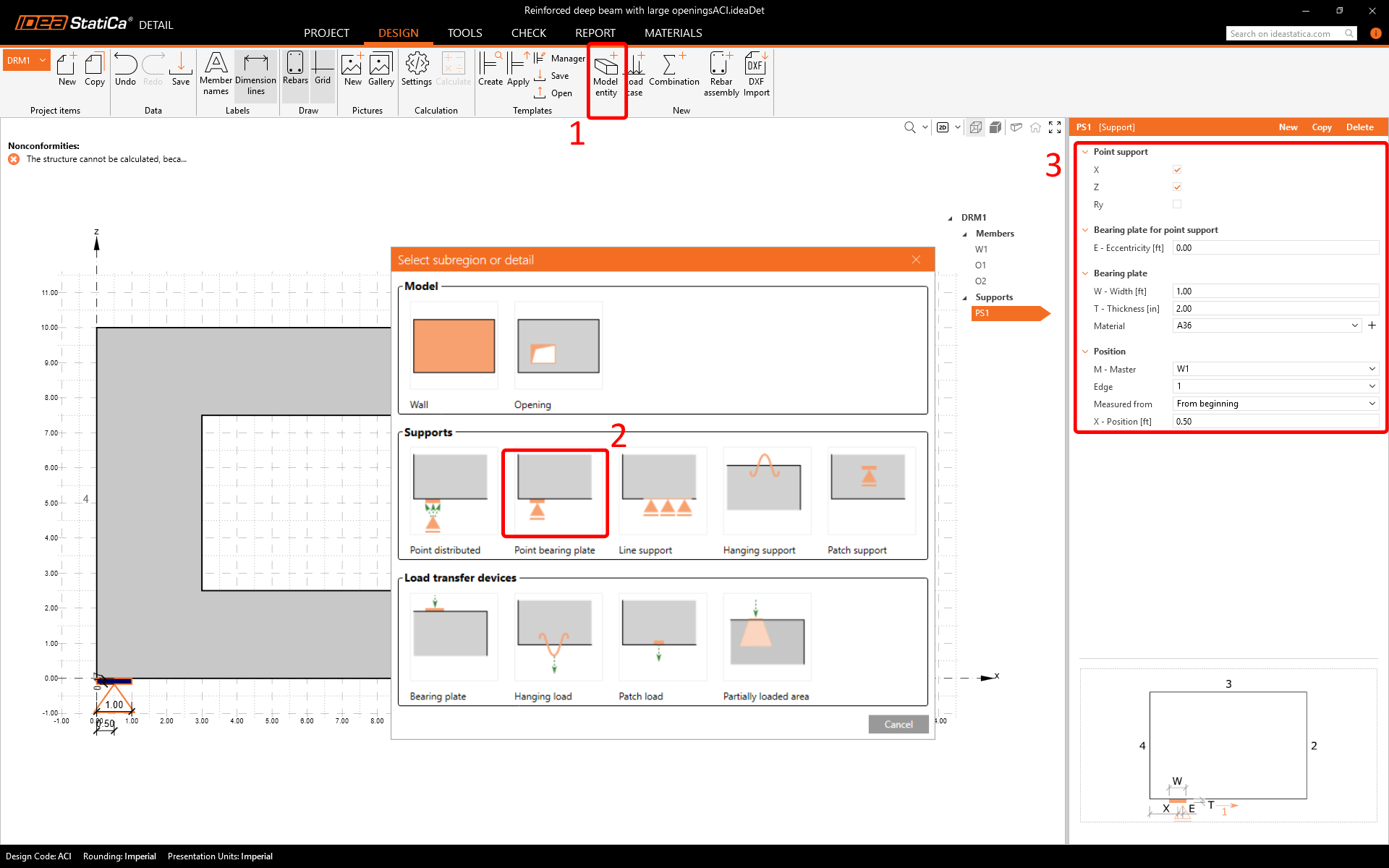1389x868 pixels.
Task: Toggle the Z restraint checkbox
Action: click(1177, 187)
